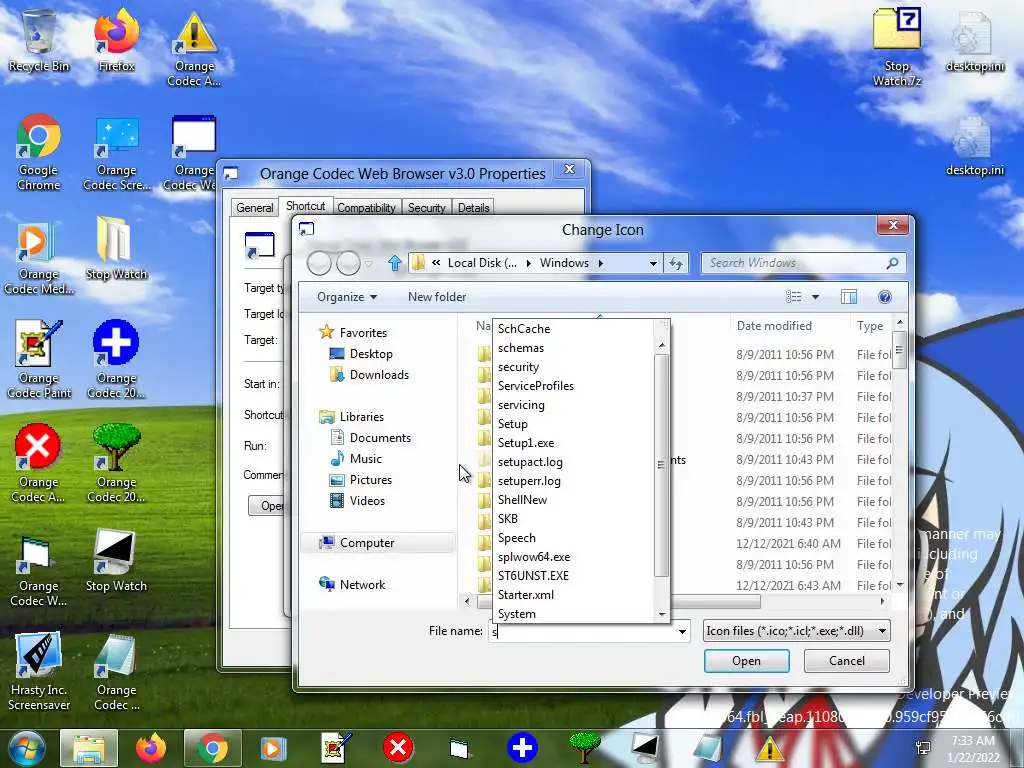Select the Orange Codec Paint desktop icon
The height and width of the screenshot is (768, 1024).
click(x=39, y=359)
